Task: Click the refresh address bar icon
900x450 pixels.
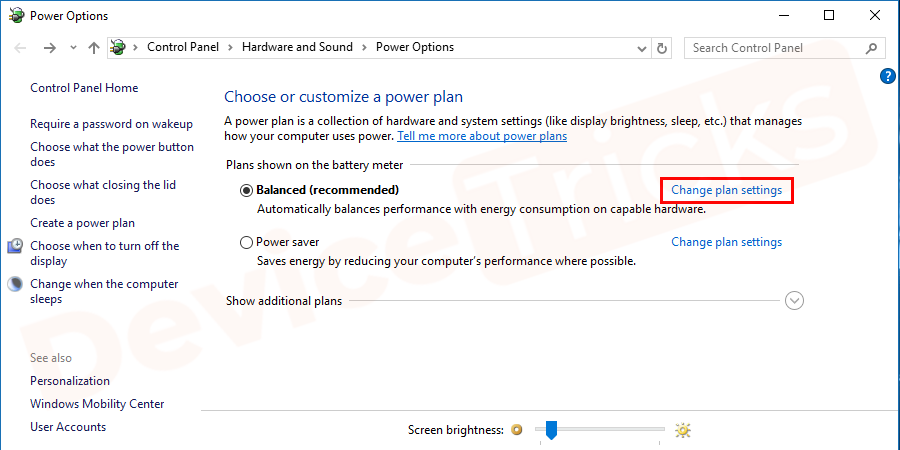Action: click(661, 47)
